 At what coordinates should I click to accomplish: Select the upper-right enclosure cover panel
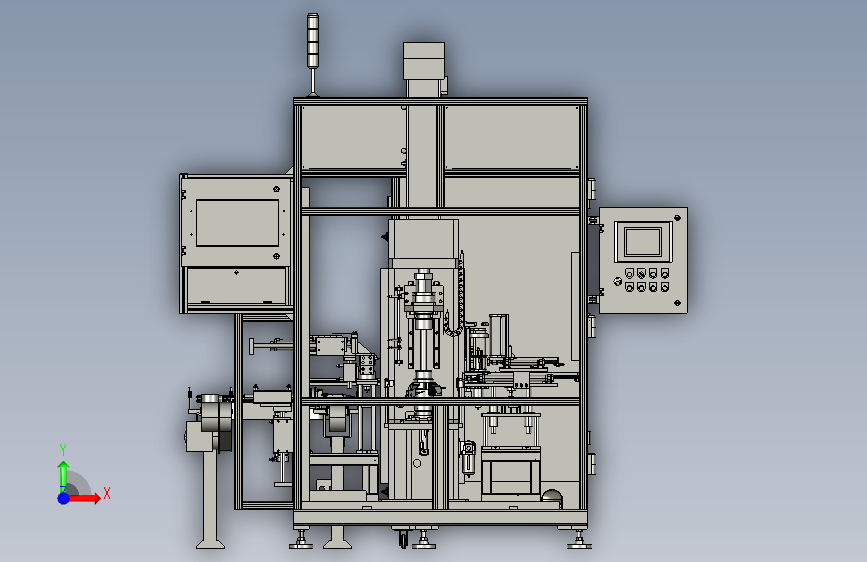click(511, 137)
